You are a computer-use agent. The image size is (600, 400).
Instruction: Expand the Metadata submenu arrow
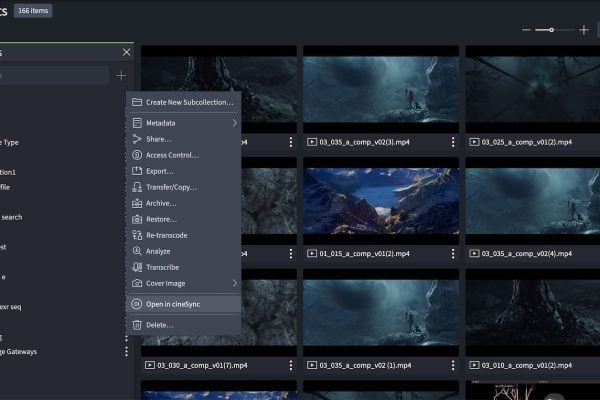(x=235, y=123)
